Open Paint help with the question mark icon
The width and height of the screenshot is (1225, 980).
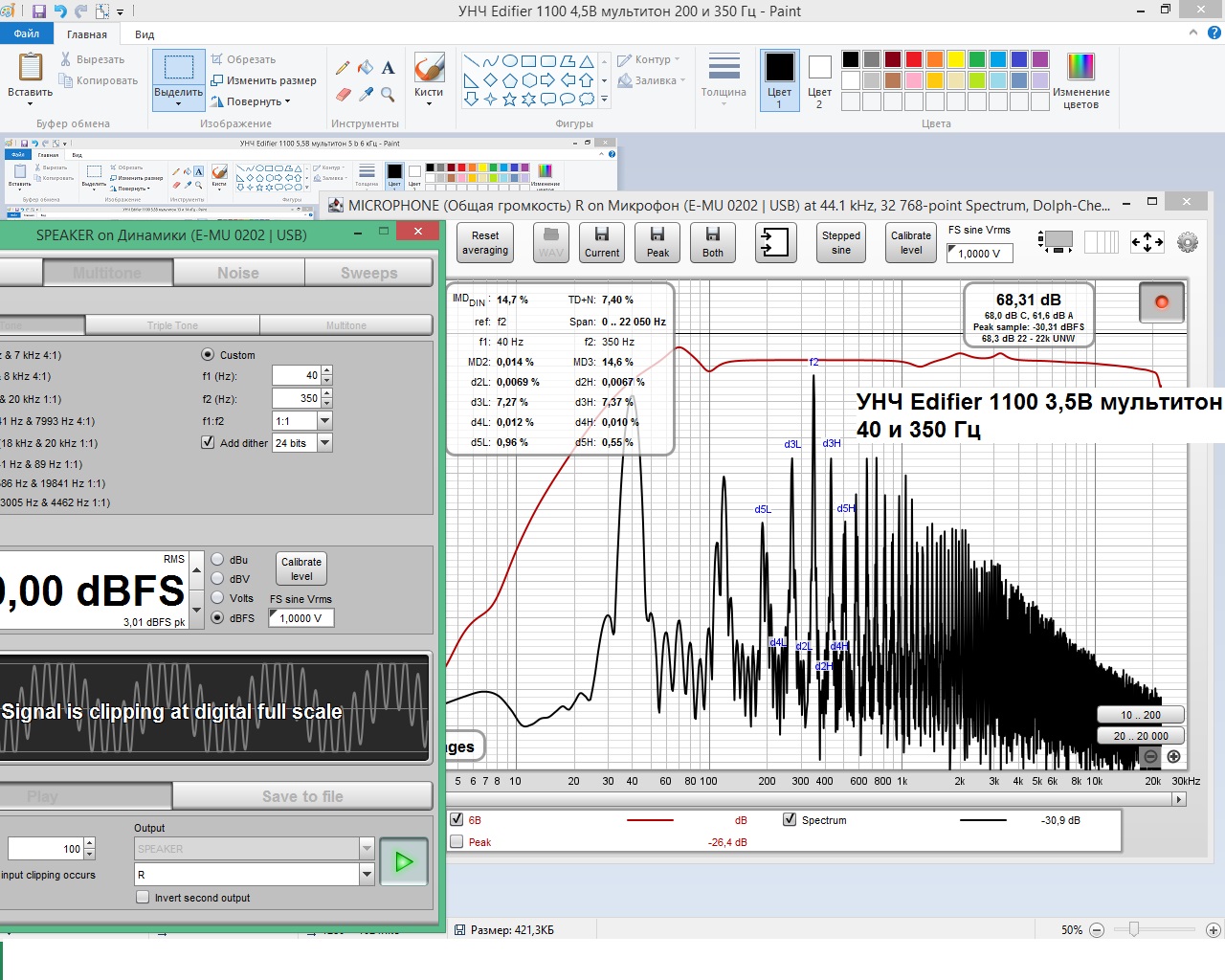click(1214, 33)
